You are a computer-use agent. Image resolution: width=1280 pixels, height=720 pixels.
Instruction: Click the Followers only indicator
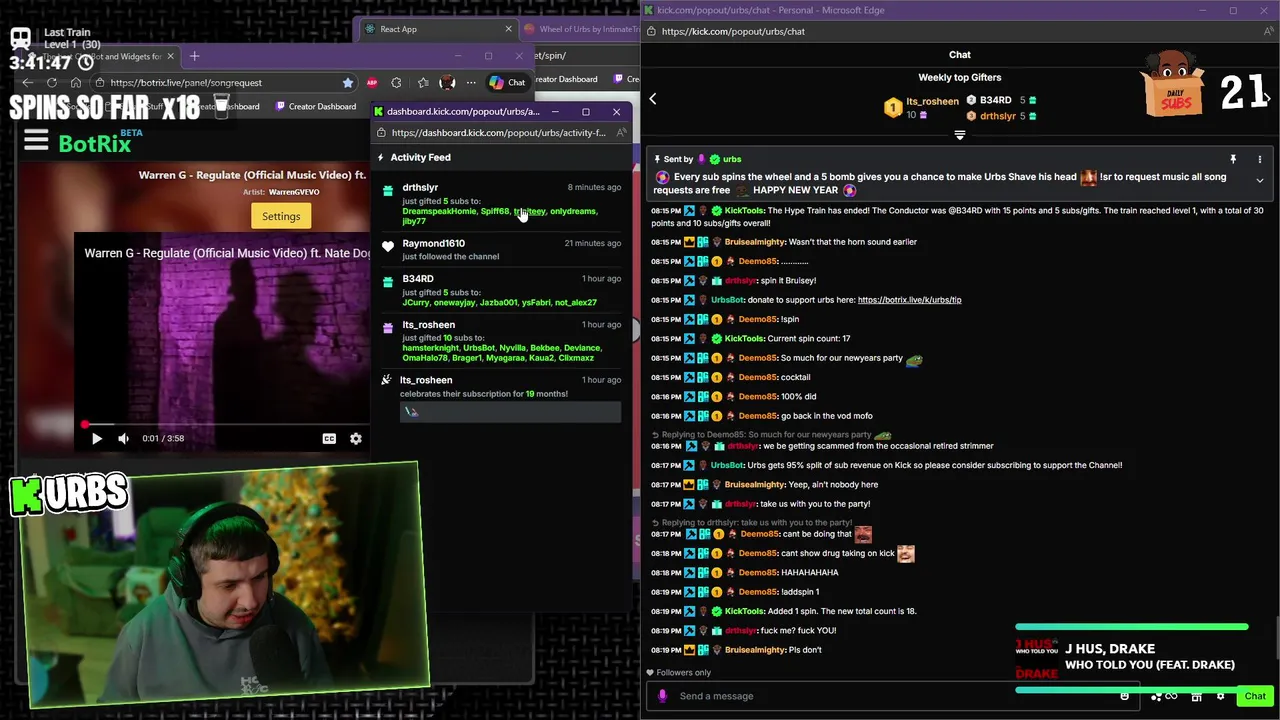coord(679,673)
